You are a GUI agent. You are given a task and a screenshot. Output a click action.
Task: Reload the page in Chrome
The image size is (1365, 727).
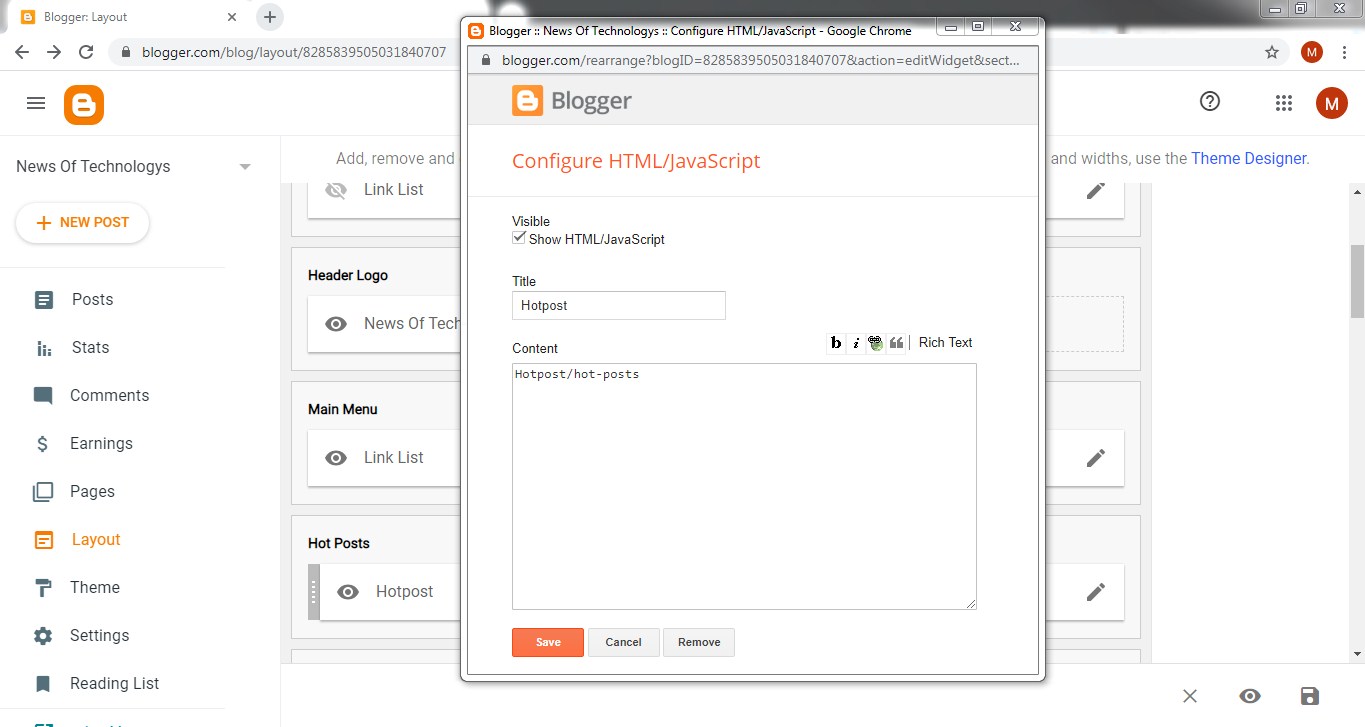[x=86, y=52]
